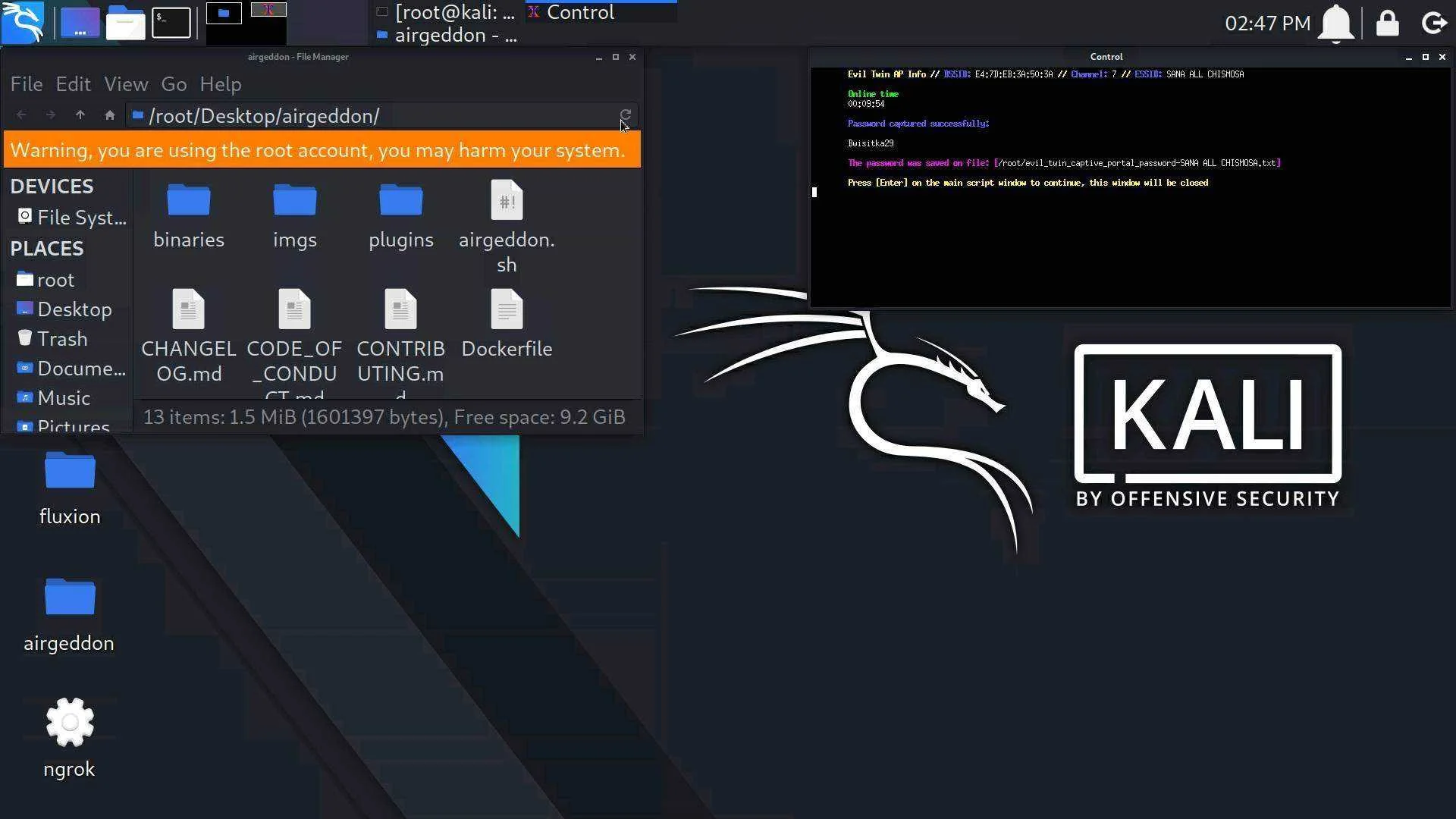Minimize the airgeddon File Manager window

(598, 57)
